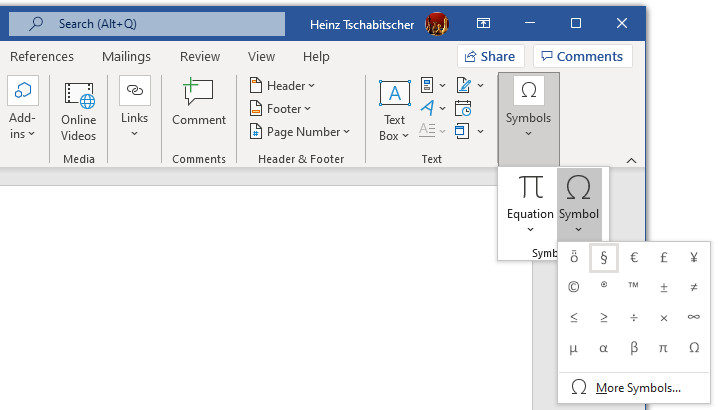Insert the not-equal ≠ symbol
This screenshot has width=718, height=410.
click(x=694, y=287)
